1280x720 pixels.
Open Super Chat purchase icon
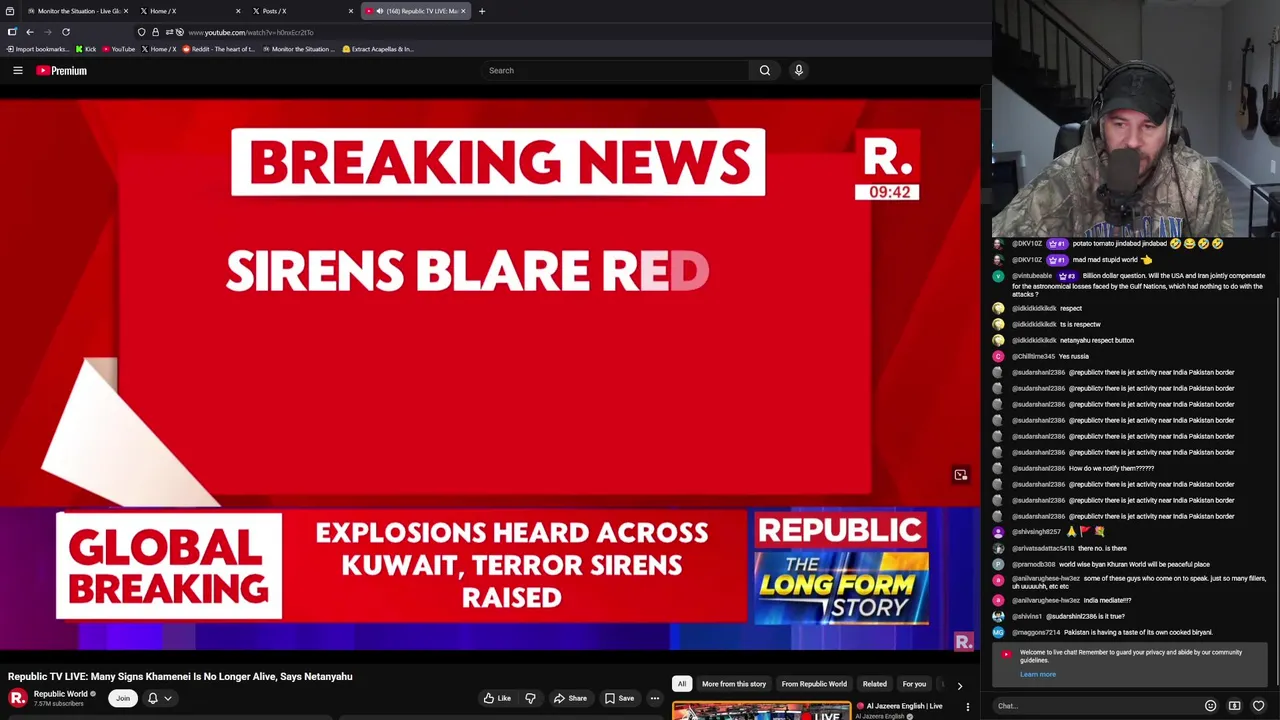coord(1234,706)
